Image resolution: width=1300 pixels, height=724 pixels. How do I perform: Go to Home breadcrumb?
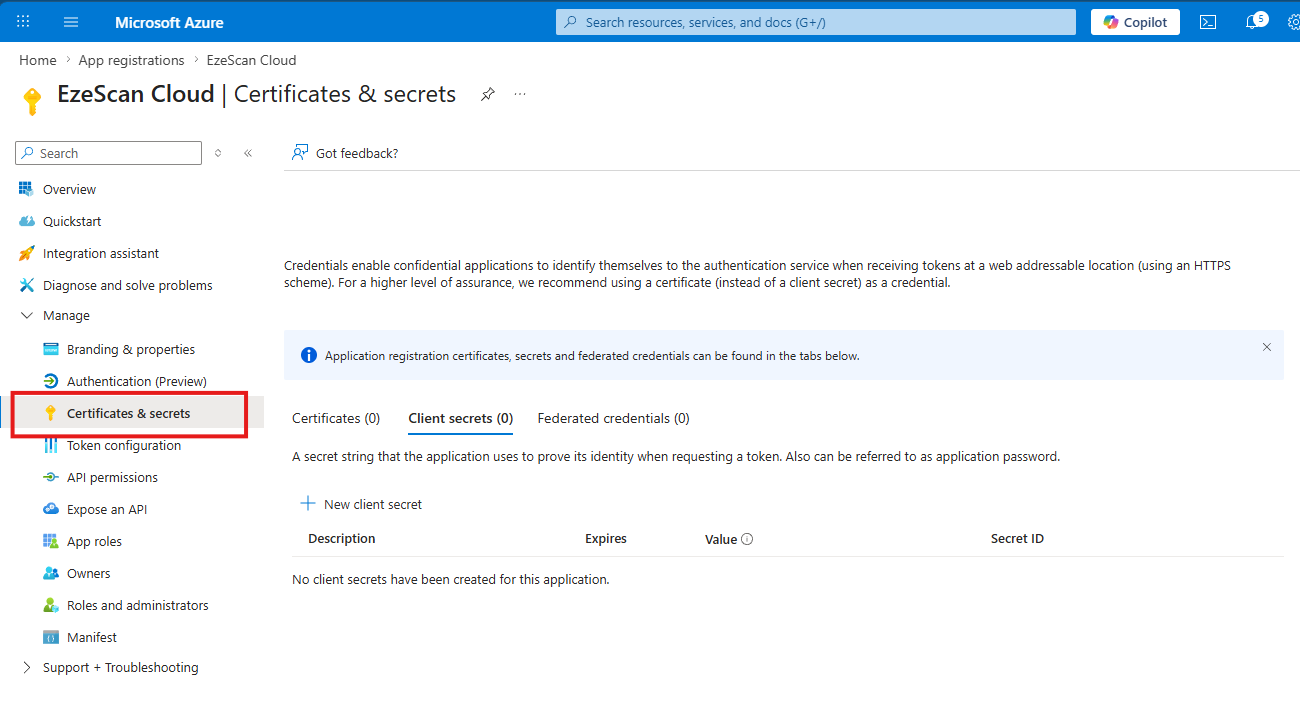tap(38, 60)
